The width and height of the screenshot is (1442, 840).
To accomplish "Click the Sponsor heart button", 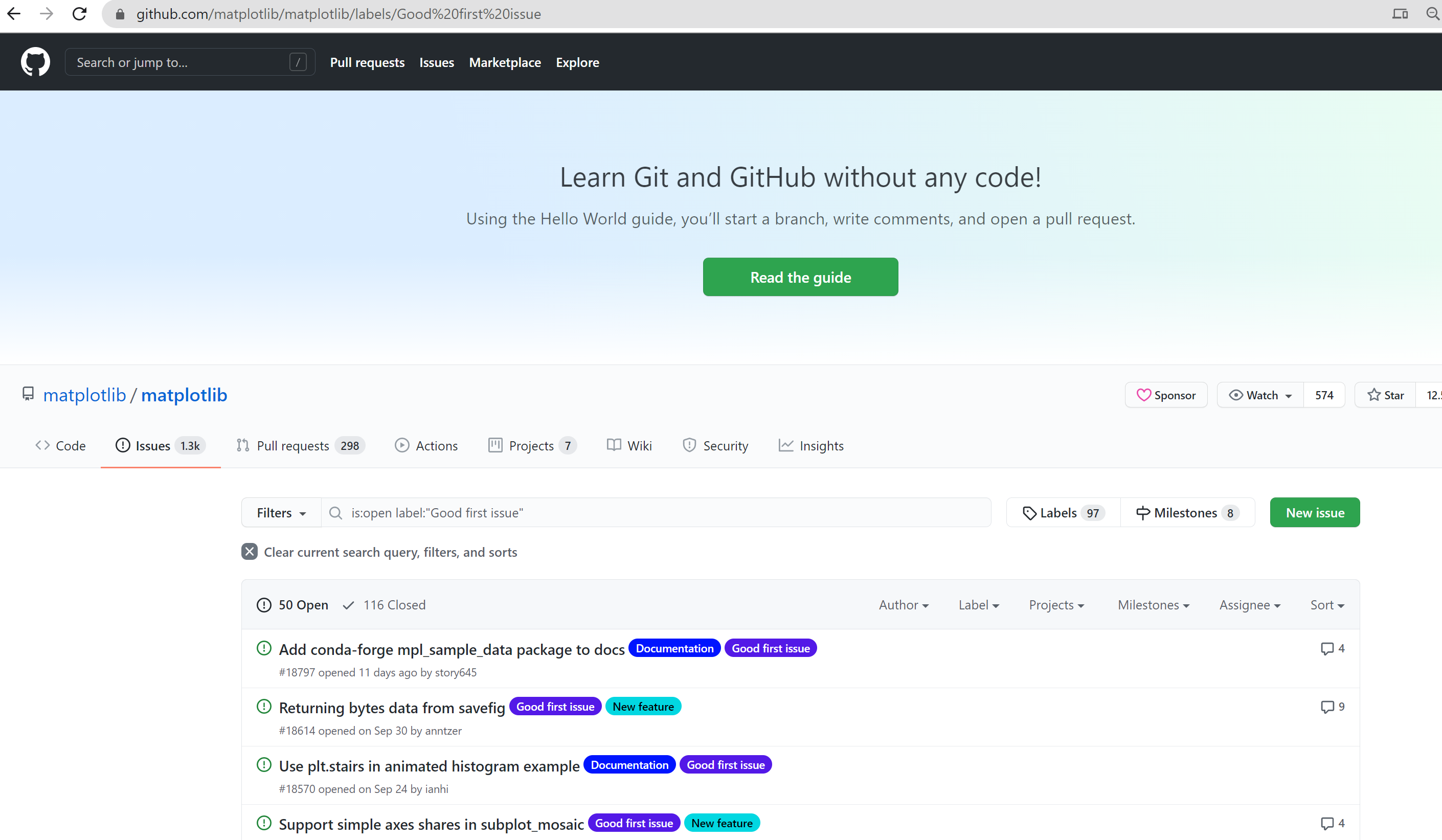I will pyautogui.click(x=1166, y=395).
